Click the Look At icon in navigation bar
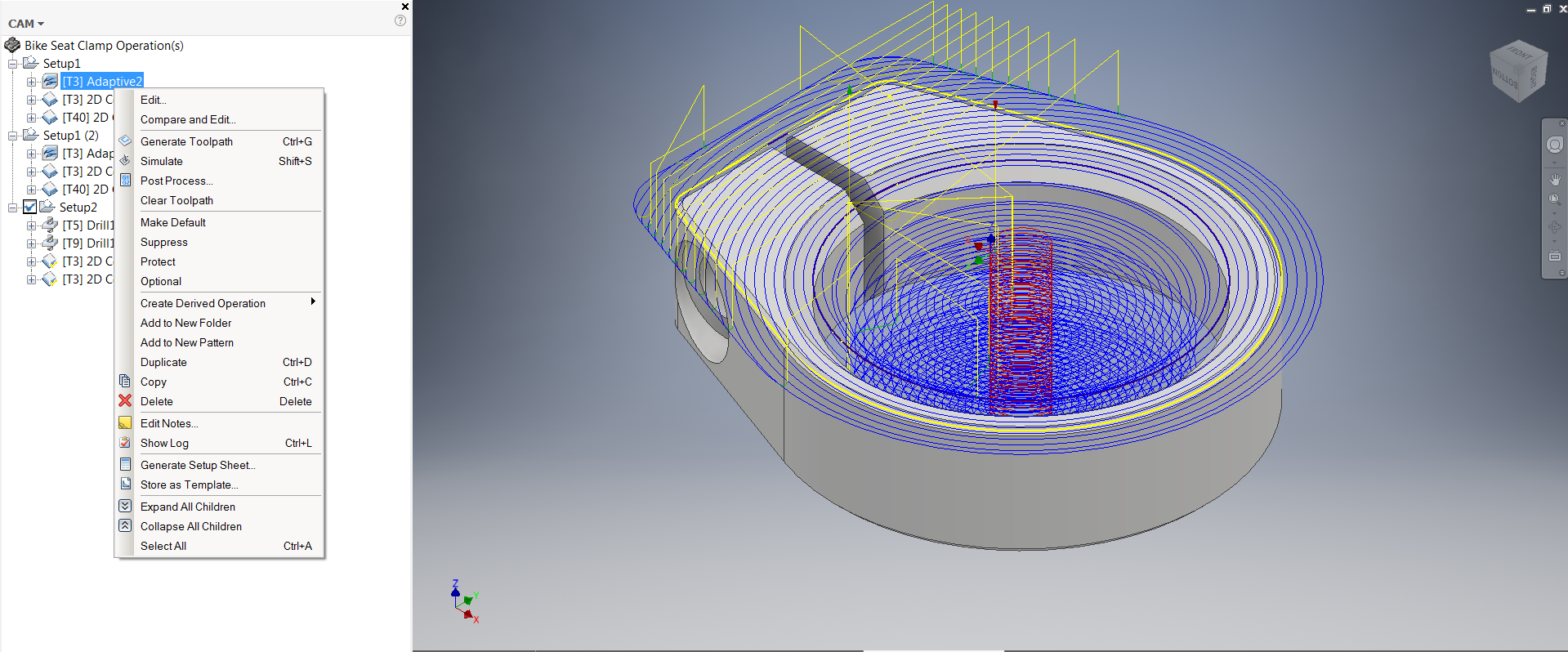Screen dimensions: 1568x652 tap(1554, 257)
